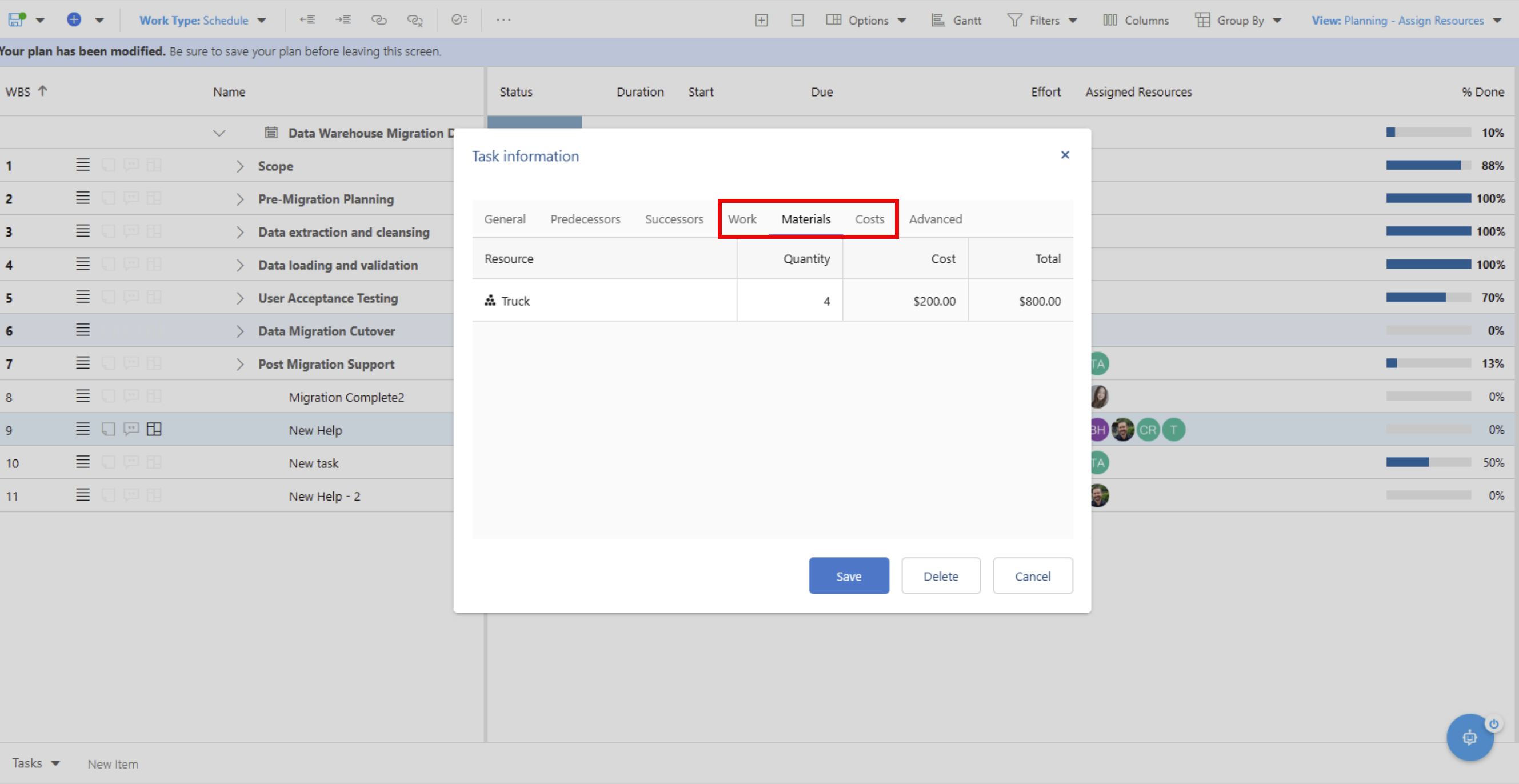This screenshot has height=784, width=1519.
Task: Click the BH avatar on New Help row
Action: pos(1099,430)
